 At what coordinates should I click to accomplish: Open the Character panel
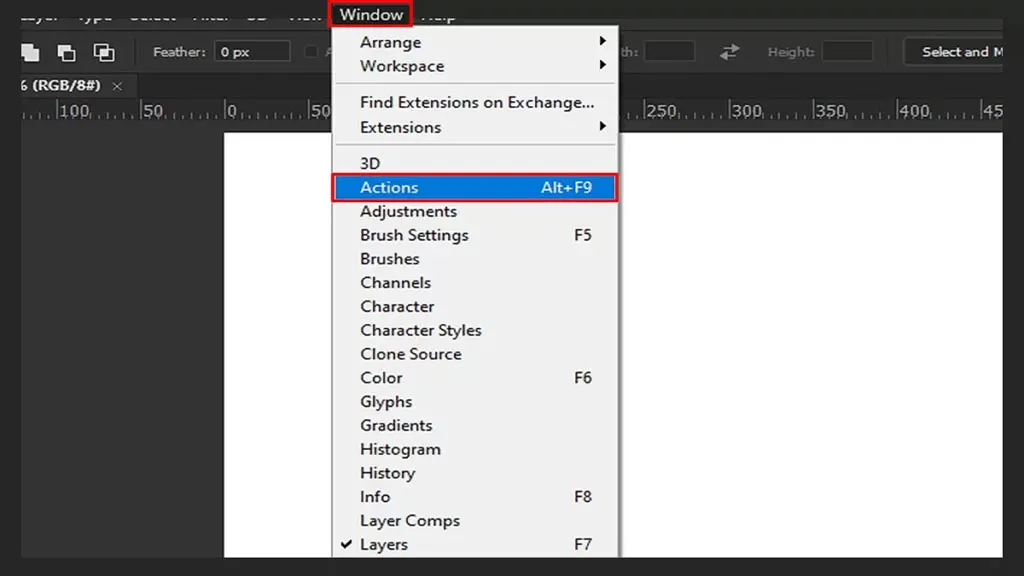(x=475, y=306)
